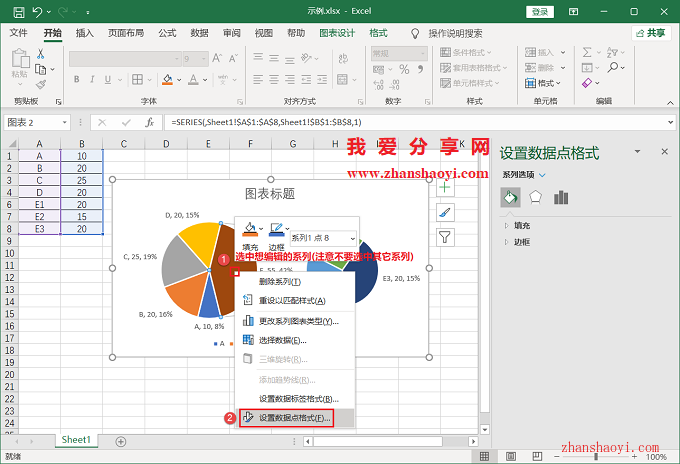Open the 文件 menu tab
The image size is (680, 464).
coord(18,33)
